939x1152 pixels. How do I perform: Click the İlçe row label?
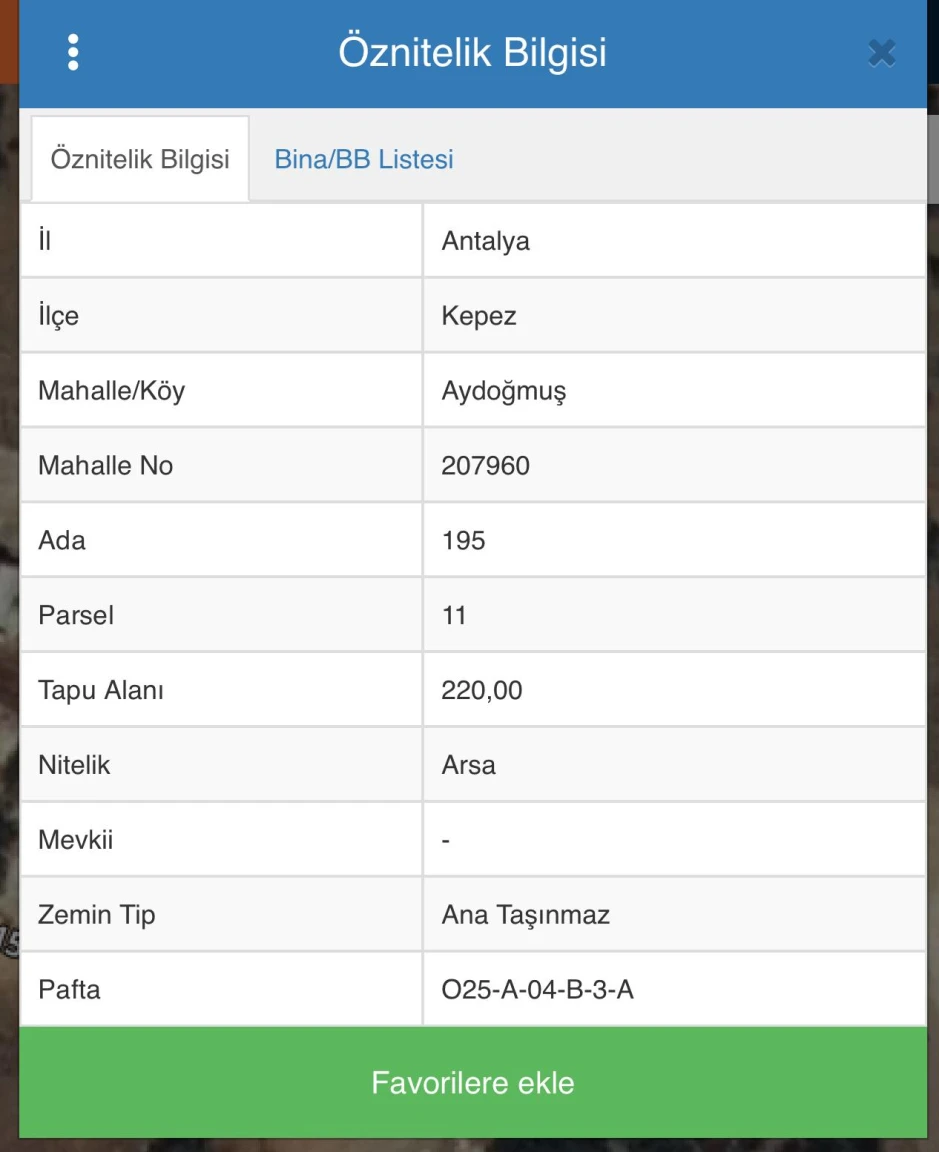tap(59, 316)
